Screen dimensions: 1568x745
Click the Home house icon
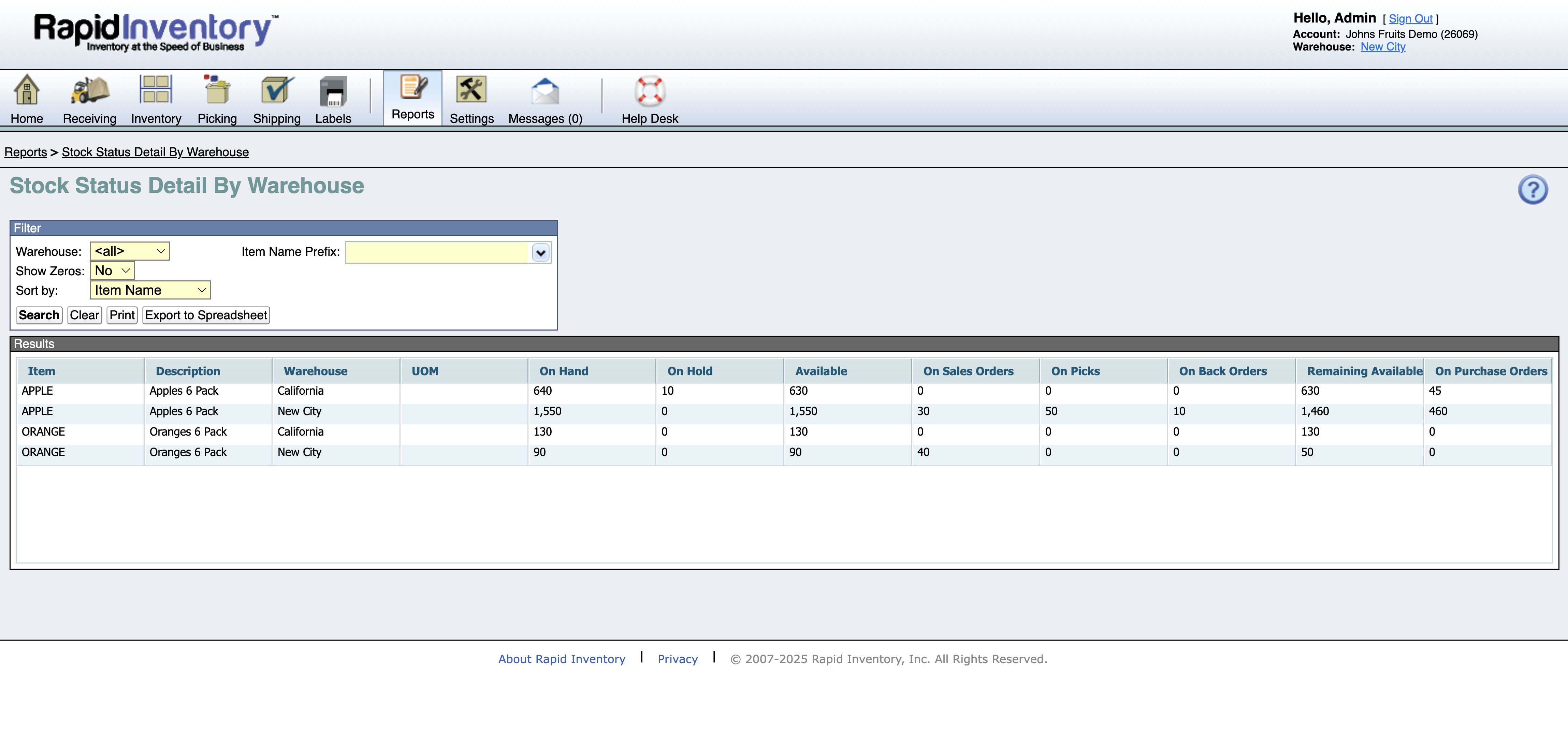[26, 90]
